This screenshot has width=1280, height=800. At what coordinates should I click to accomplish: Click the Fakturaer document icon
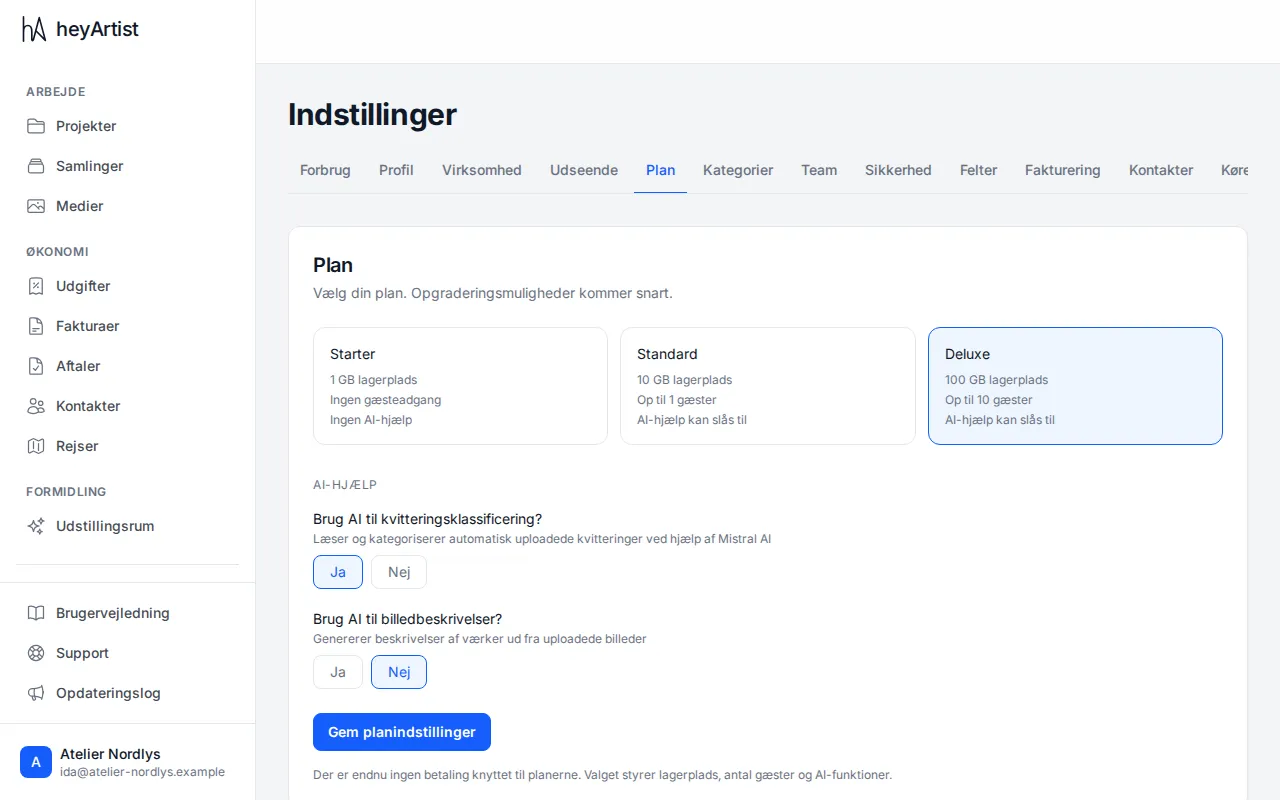(x=36, y=326)
